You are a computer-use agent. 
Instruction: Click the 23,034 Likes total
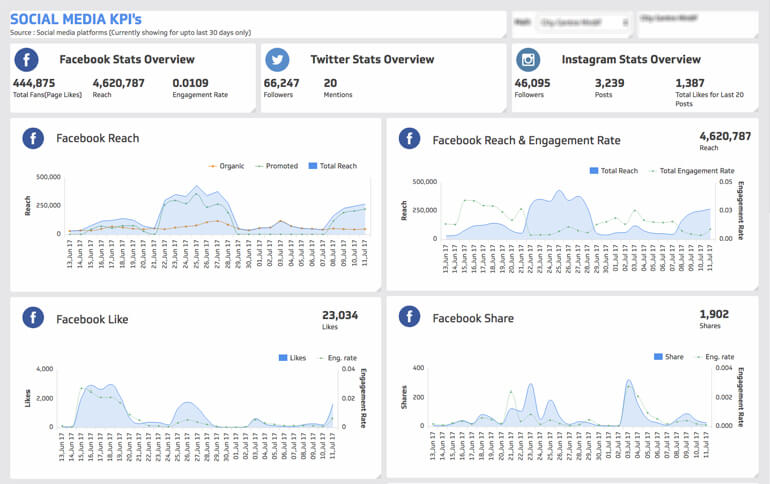click(x=340, y=315)
